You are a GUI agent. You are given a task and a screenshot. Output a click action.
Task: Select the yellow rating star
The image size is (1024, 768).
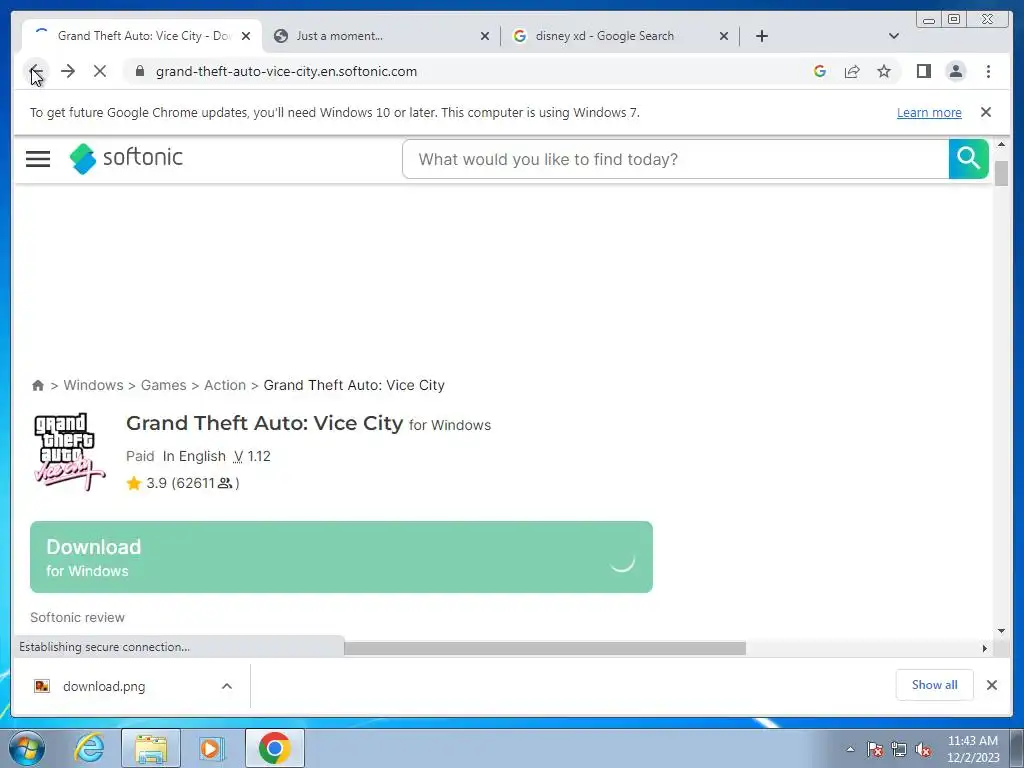pos(134,483)
